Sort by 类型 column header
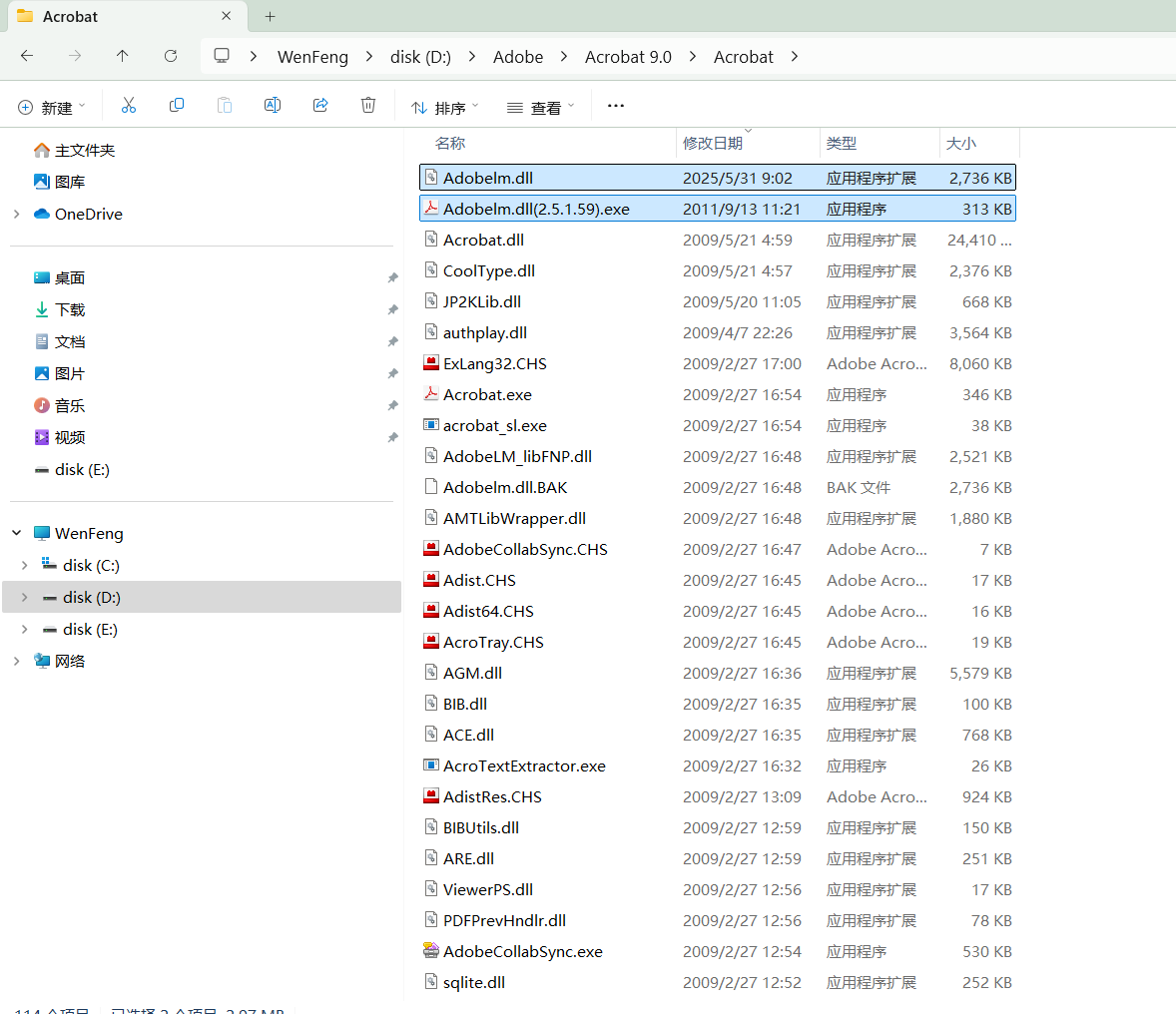Image resolution: width=1176 pixels, height=1014 pixels. coord(842,144)
